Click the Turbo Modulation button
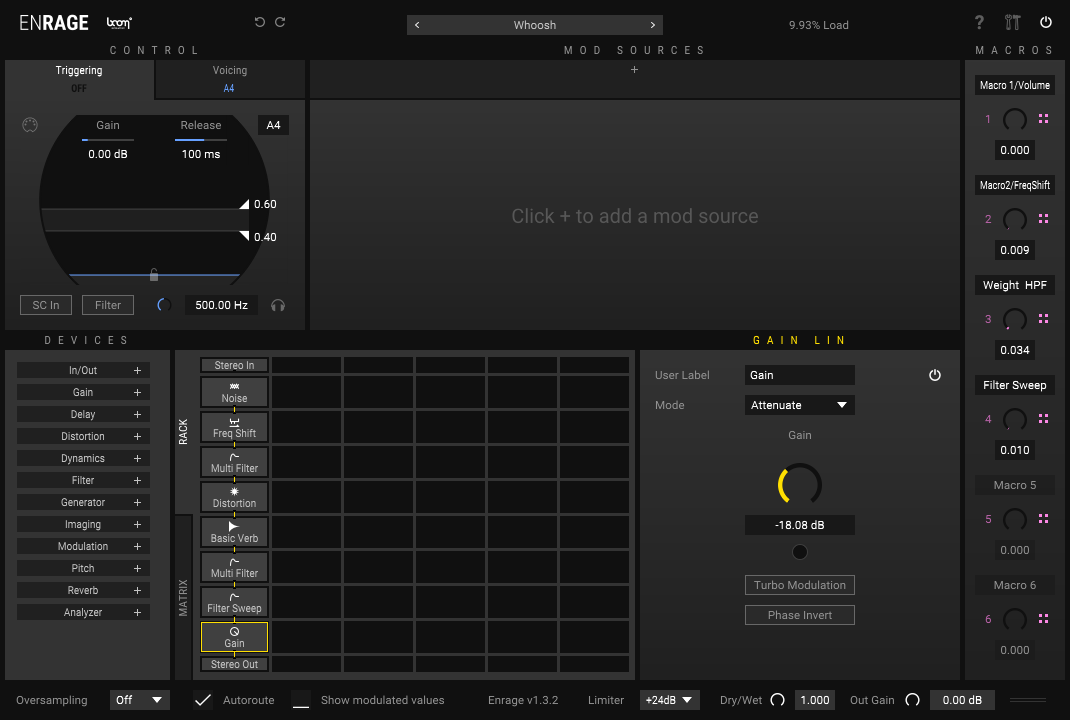The image size is (1070, 720). [x=799, y=585]
